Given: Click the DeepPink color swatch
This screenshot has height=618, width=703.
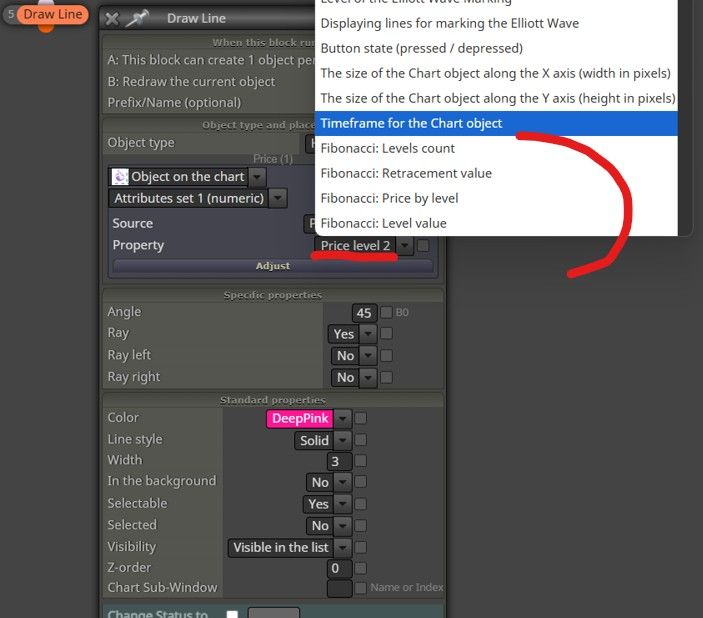Looking at the screenshot, I should (x=300, y=418).
